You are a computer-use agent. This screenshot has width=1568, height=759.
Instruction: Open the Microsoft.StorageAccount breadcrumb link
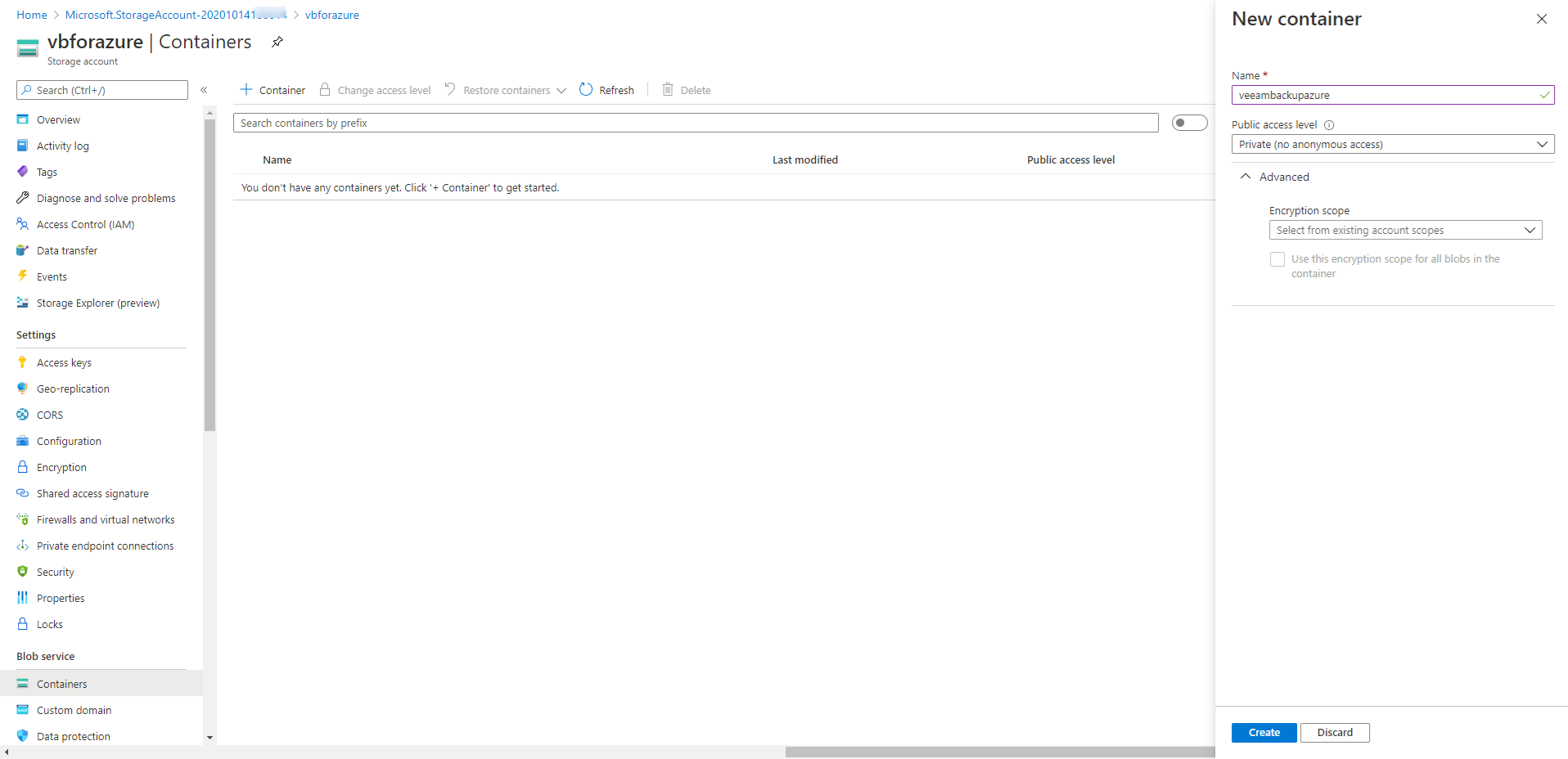pos(176,15)
